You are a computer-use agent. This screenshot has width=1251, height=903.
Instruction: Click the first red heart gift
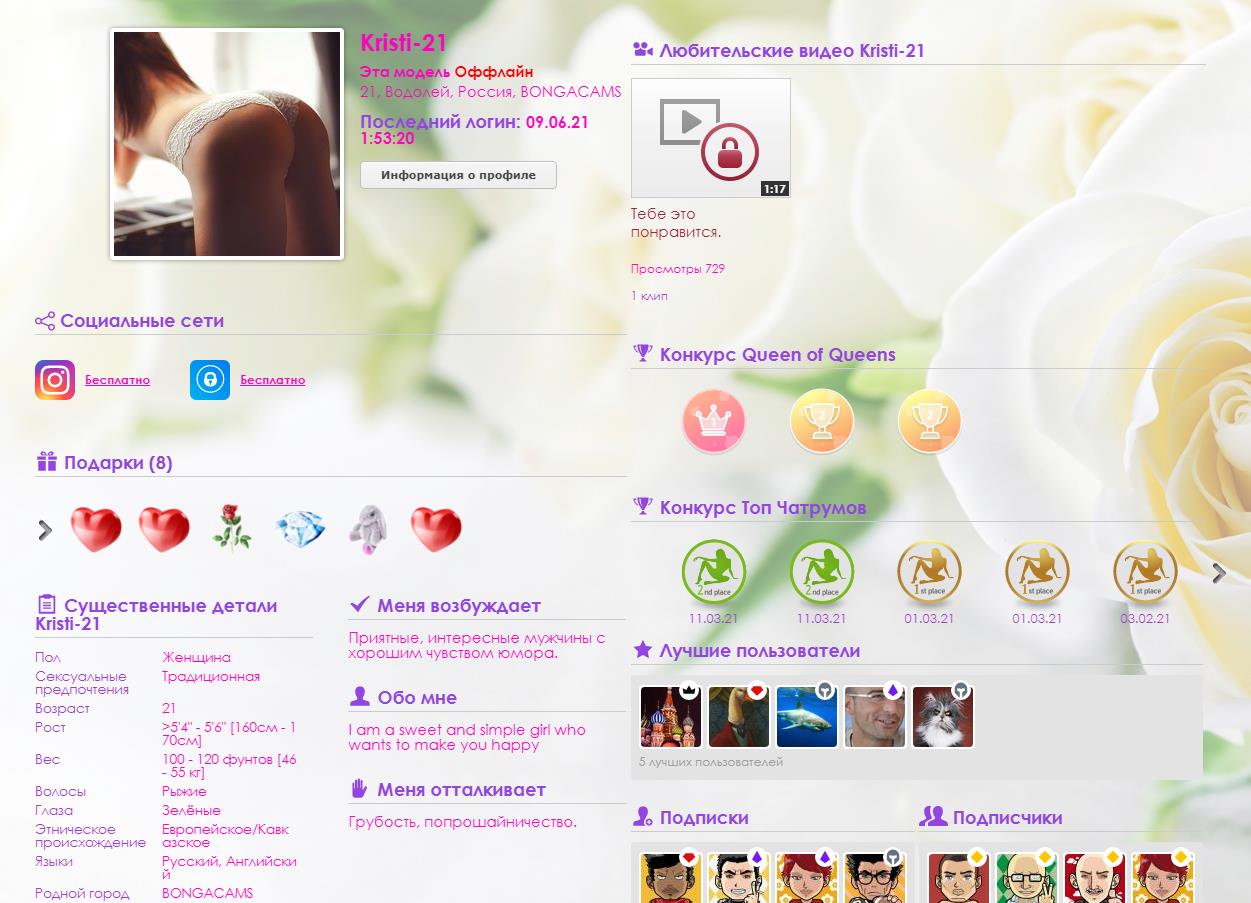click(96, 530)
